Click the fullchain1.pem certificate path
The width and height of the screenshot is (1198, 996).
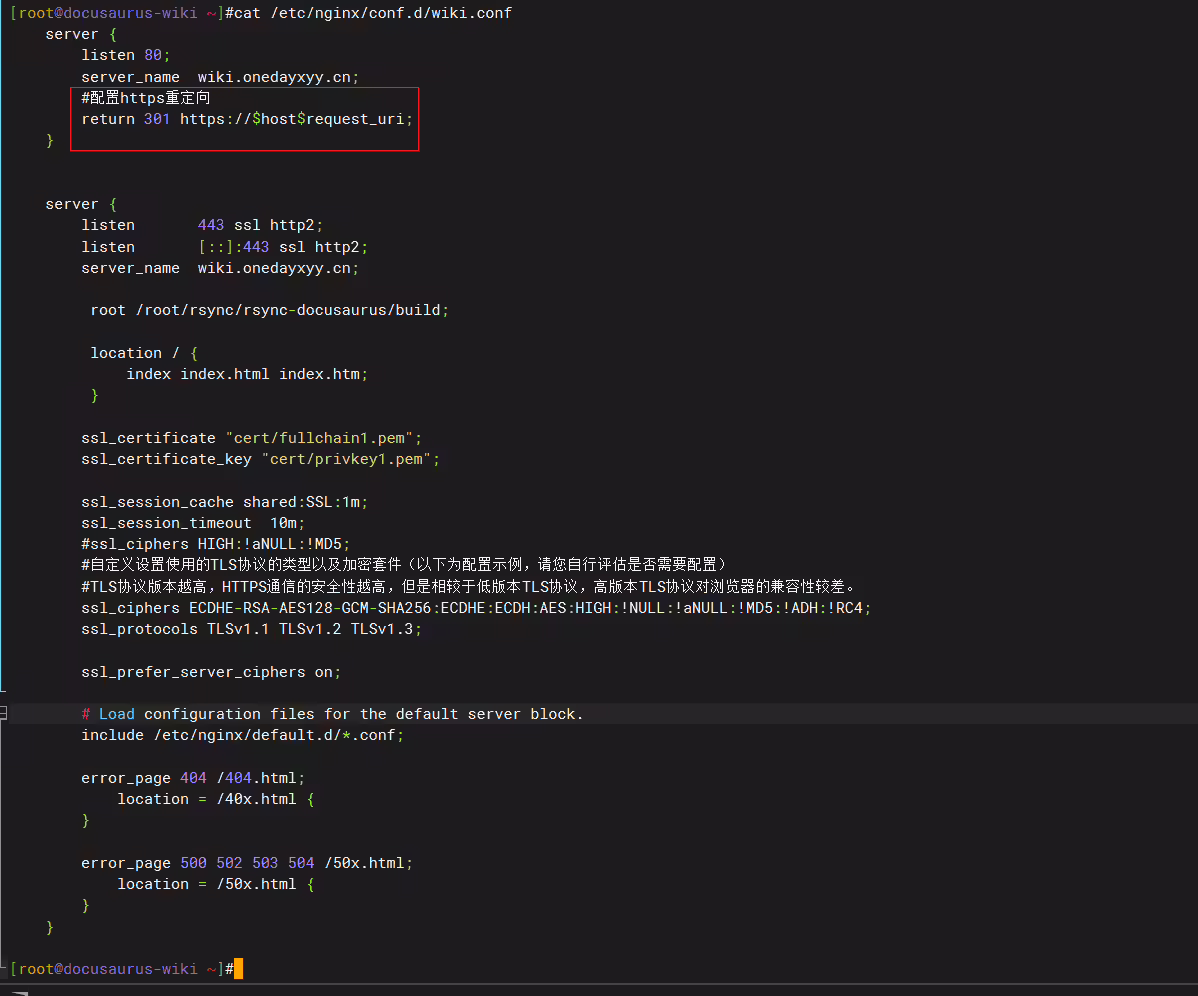pyautogui.click(x=319, y=438)
